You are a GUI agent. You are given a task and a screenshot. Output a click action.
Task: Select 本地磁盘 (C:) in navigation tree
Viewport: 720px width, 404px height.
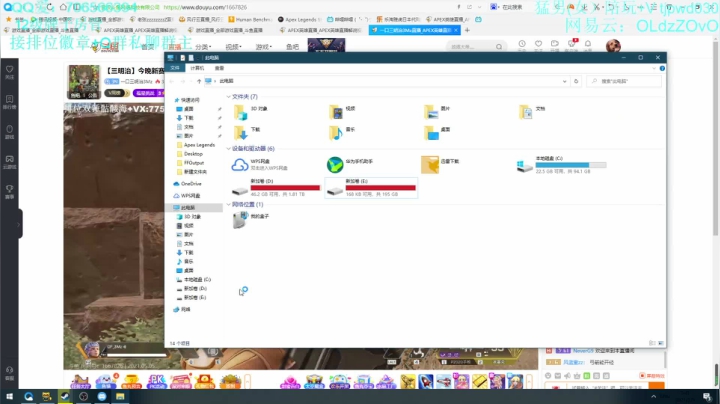193,280
